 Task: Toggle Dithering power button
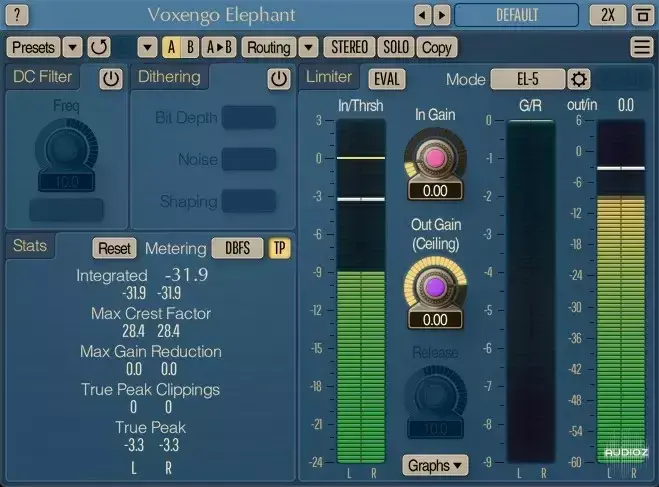point(279,79)
